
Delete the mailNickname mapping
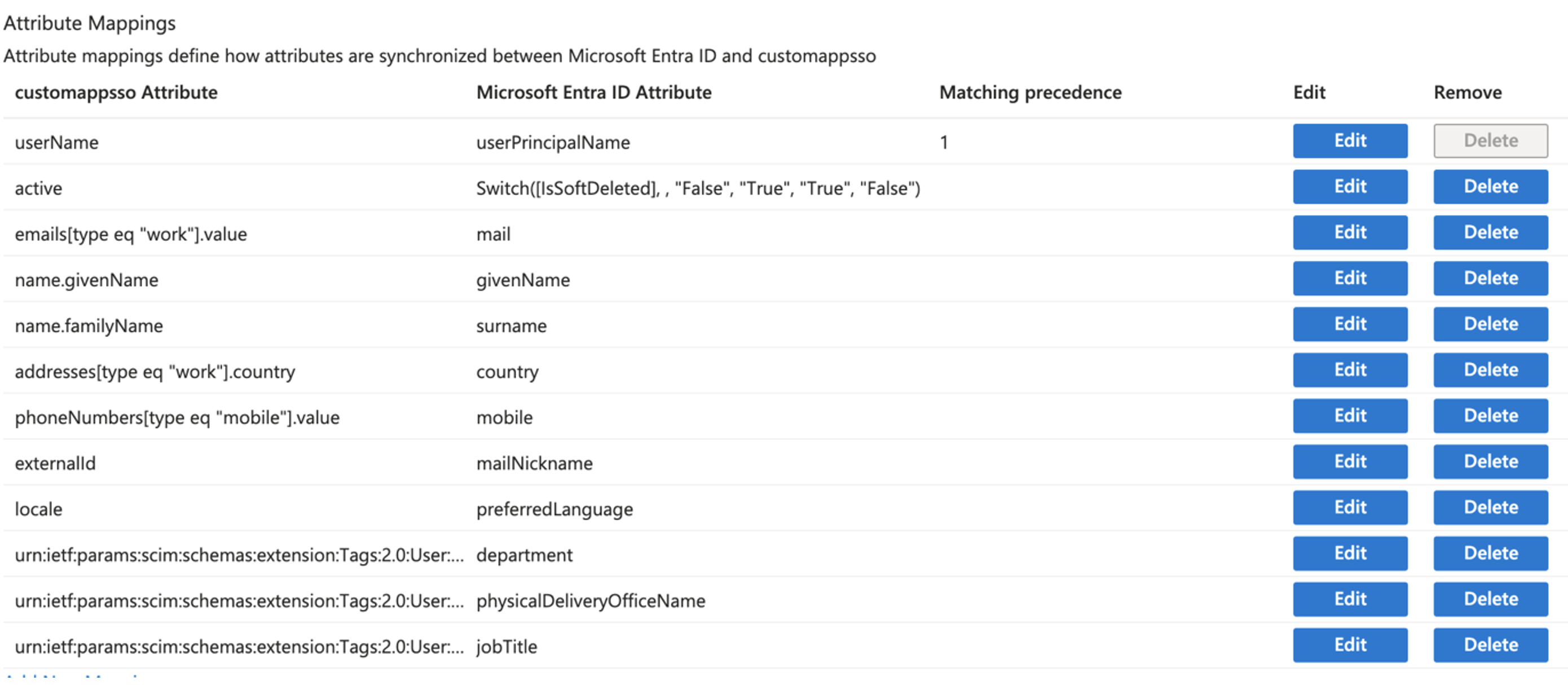1491,462
